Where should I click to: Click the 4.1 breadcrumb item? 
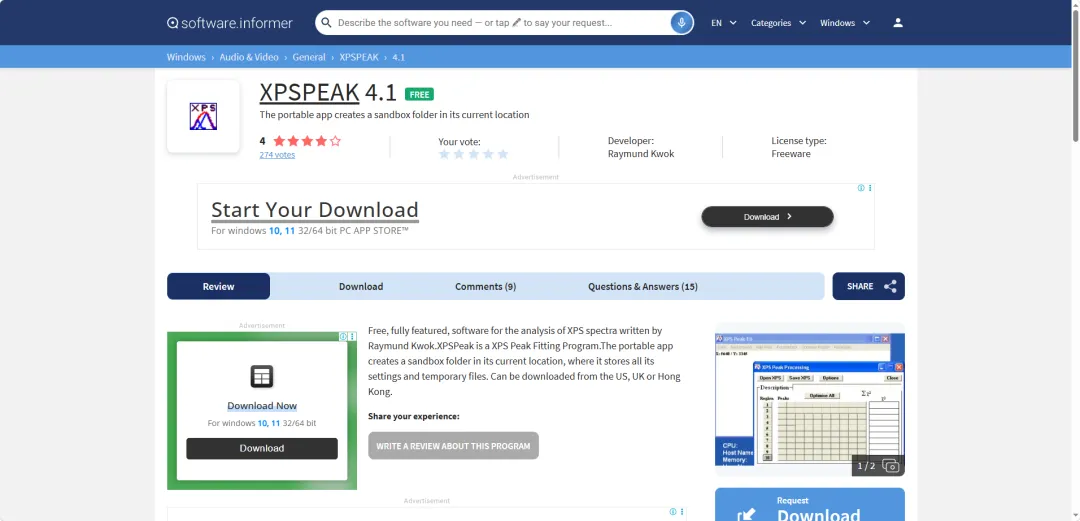point(398,57)
